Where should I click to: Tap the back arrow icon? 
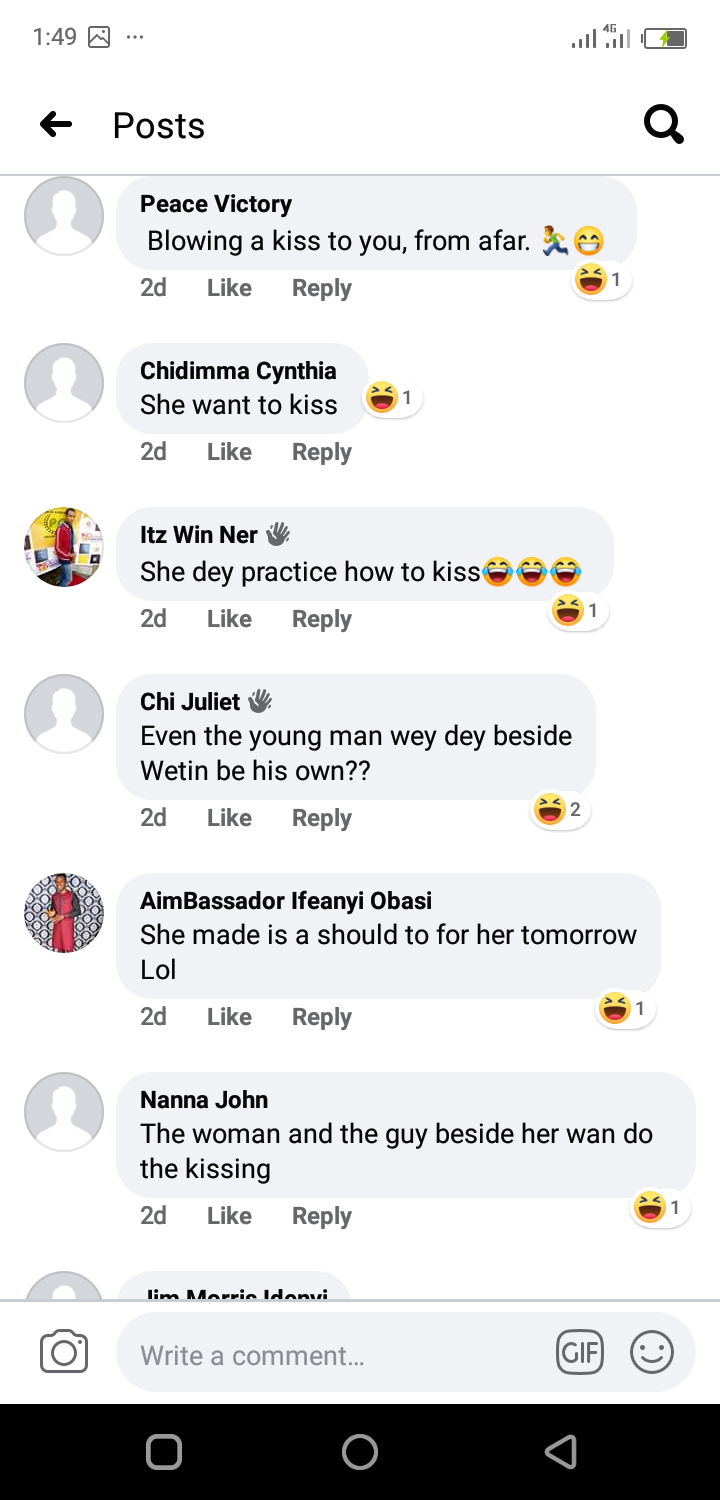56,125
